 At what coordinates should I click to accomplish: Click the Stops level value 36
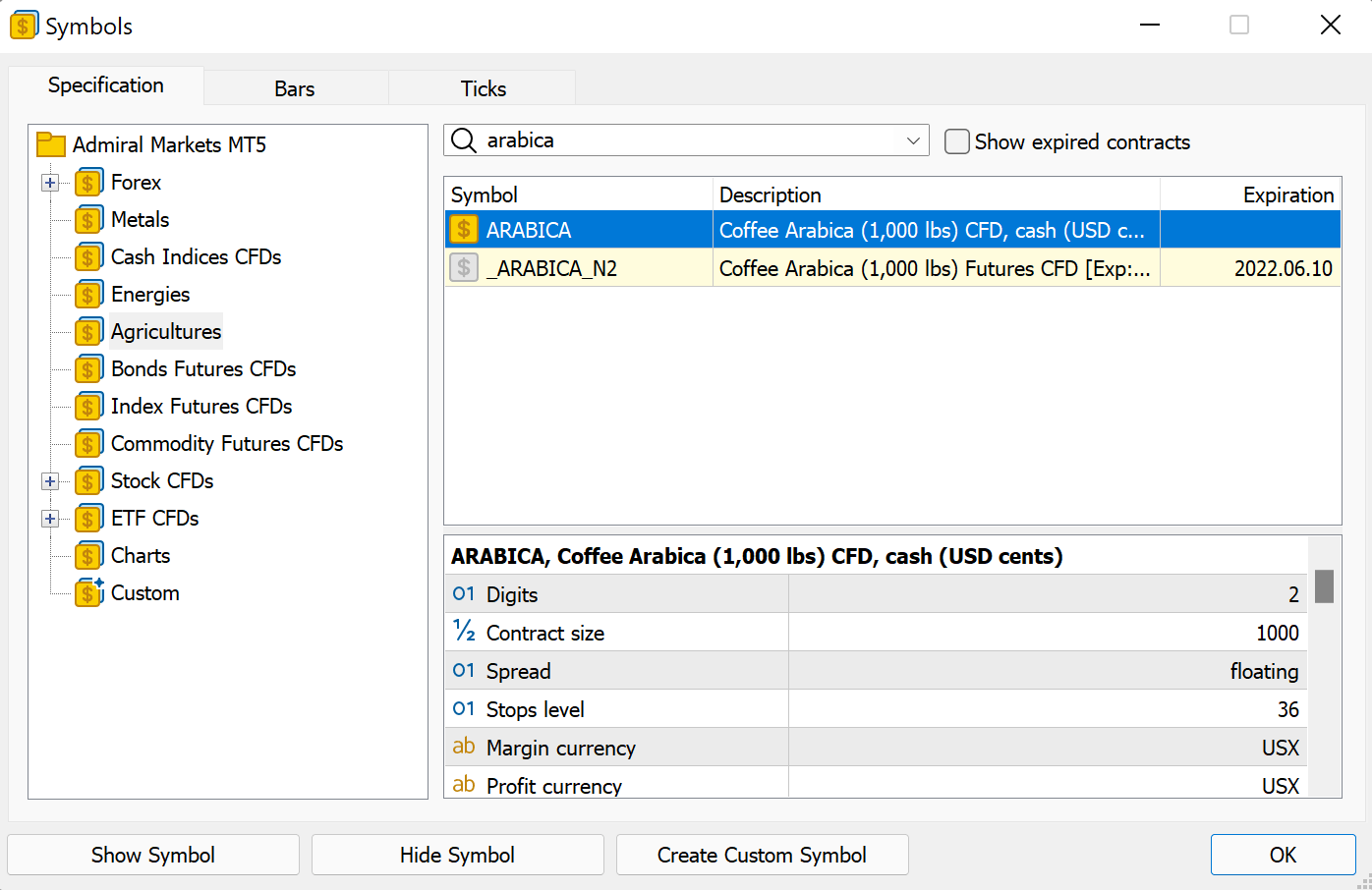pos(1288,709)
